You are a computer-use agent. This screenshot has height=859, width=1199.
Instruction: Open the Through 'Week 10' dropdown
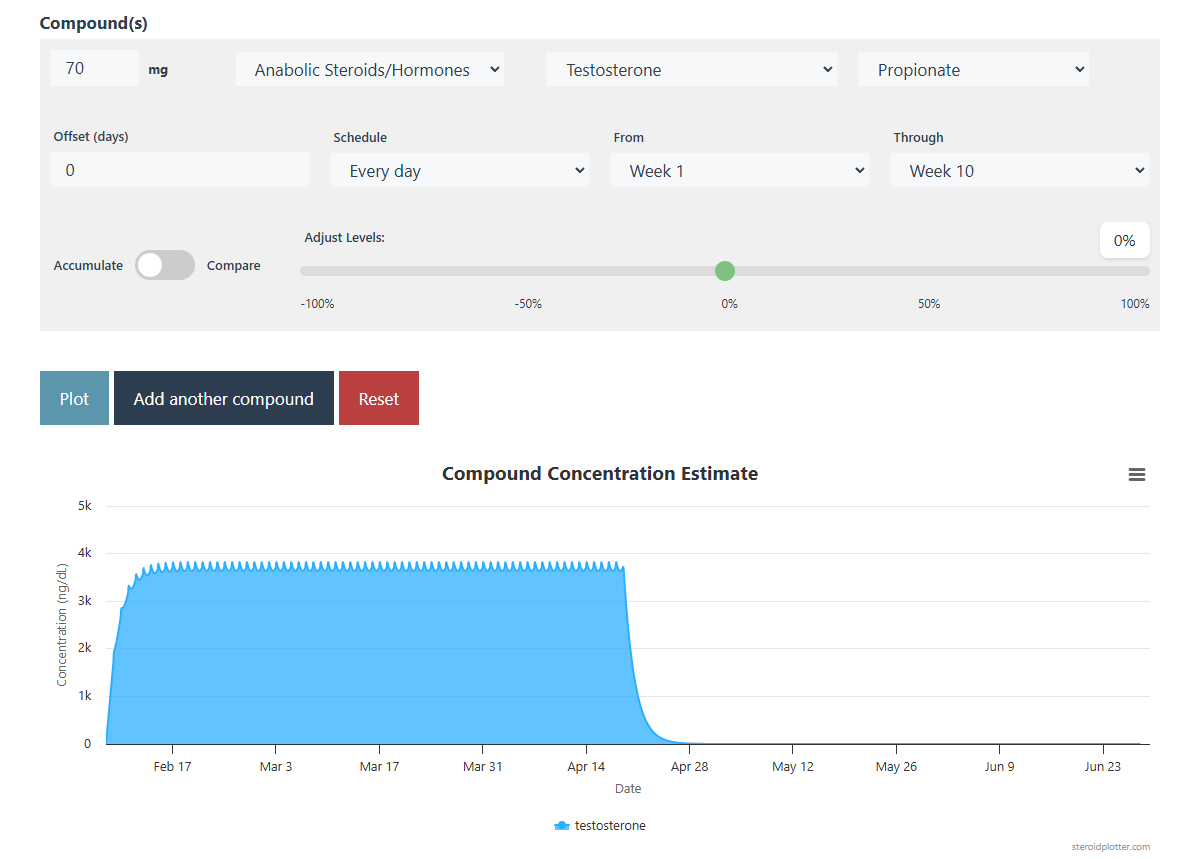1019,171
